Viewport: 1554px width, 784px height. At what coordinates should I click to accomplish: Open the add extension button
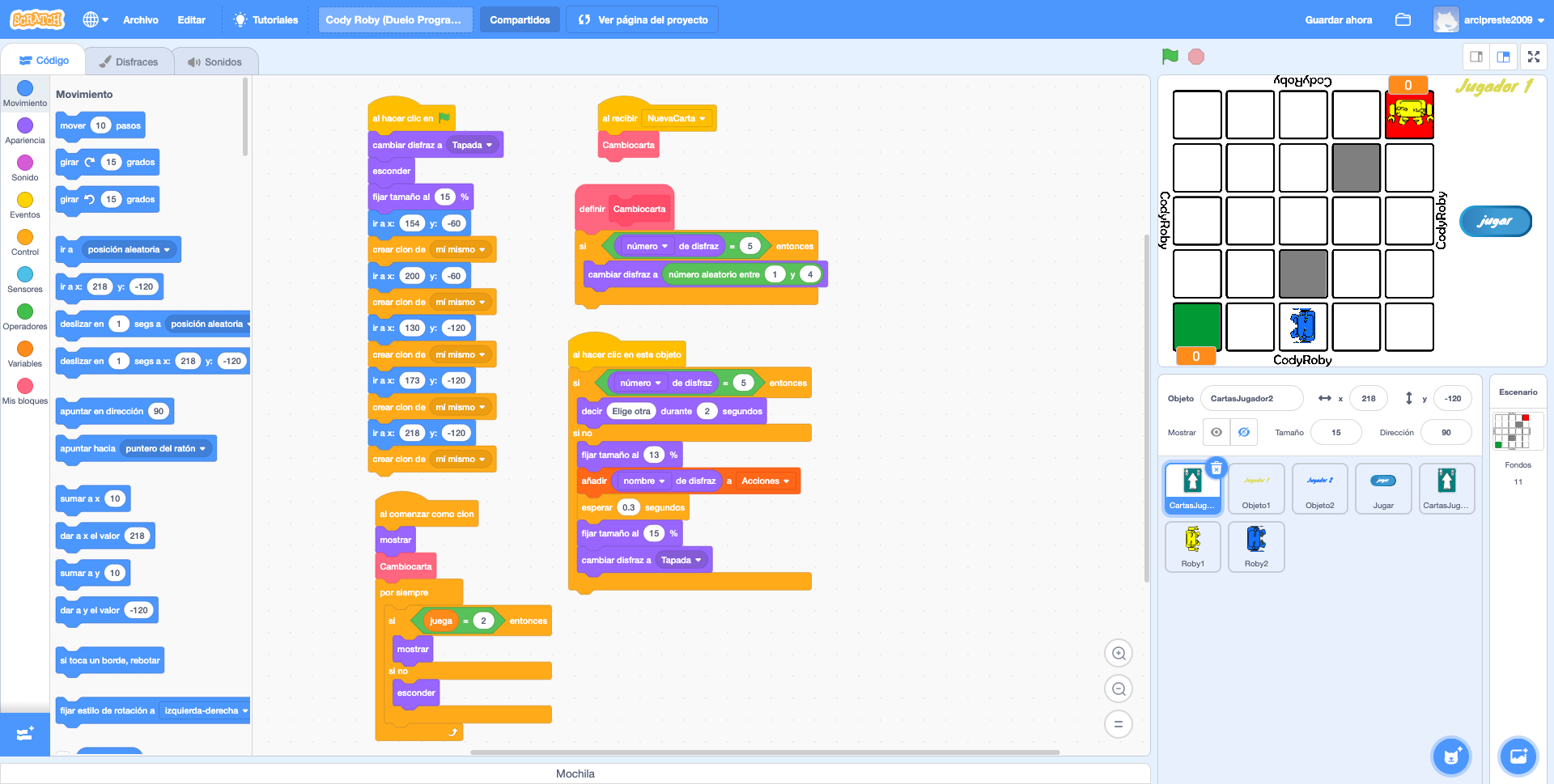[x=24, y=734]
